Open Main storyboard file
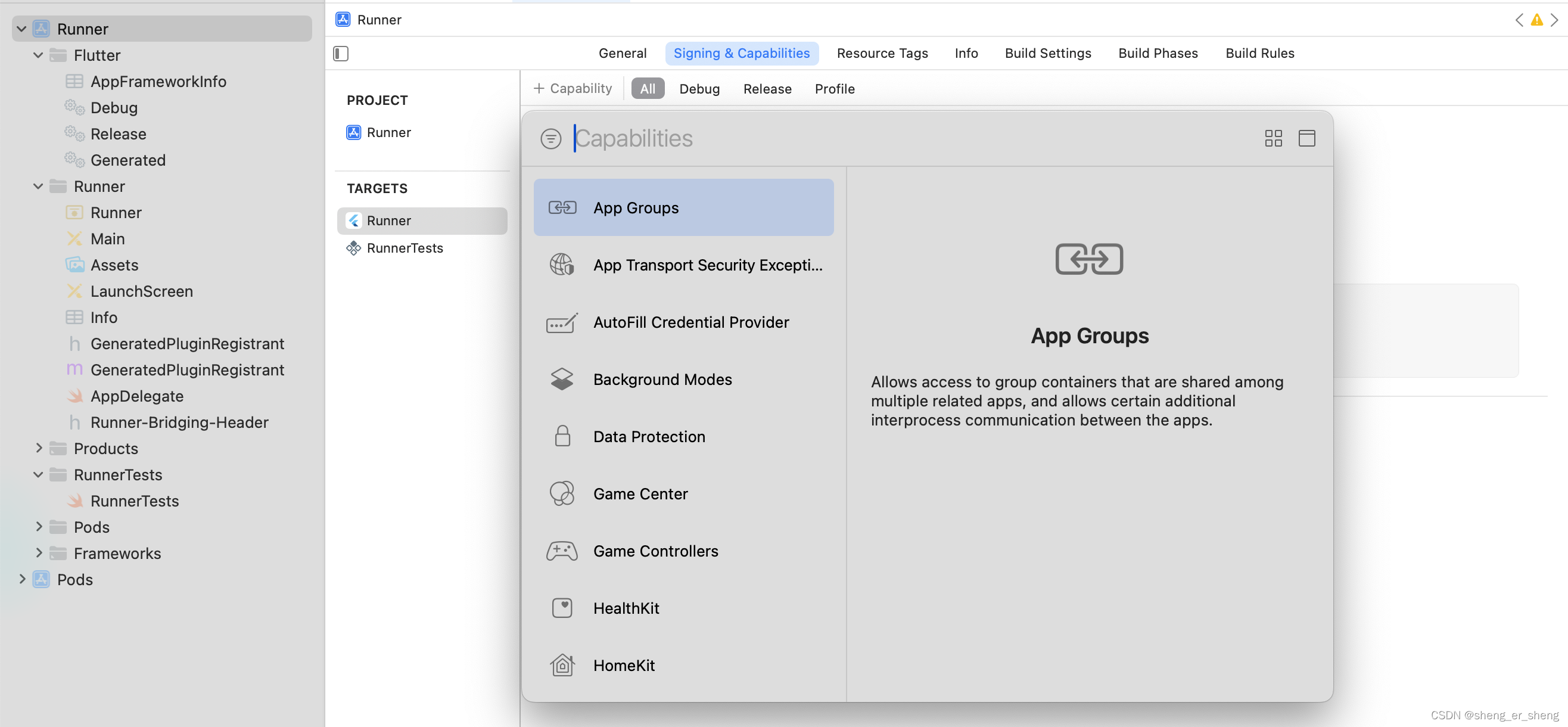This screenshot has height=727, width=1568. (x=108, y=239)
